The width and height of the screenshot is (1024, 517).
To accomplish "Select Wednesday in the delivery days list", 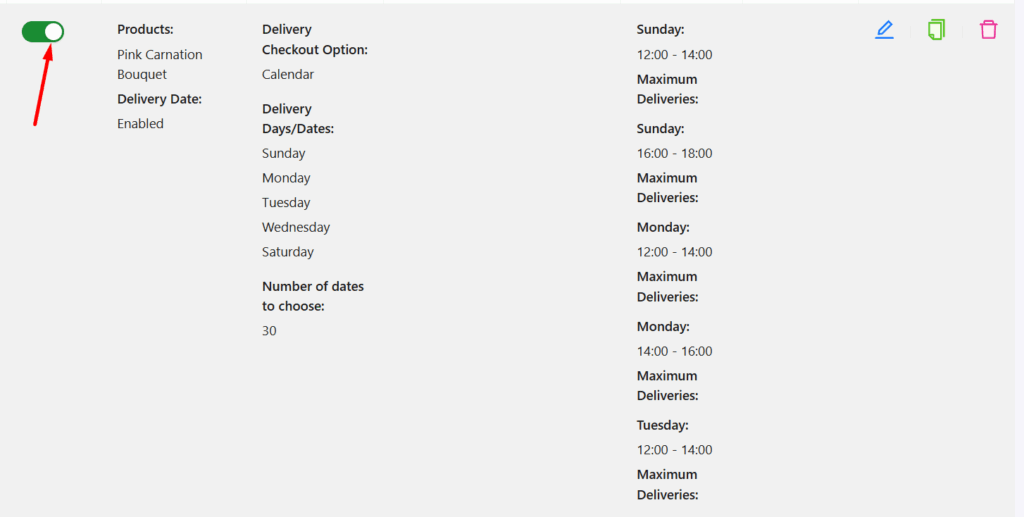I will pos(296,227).
